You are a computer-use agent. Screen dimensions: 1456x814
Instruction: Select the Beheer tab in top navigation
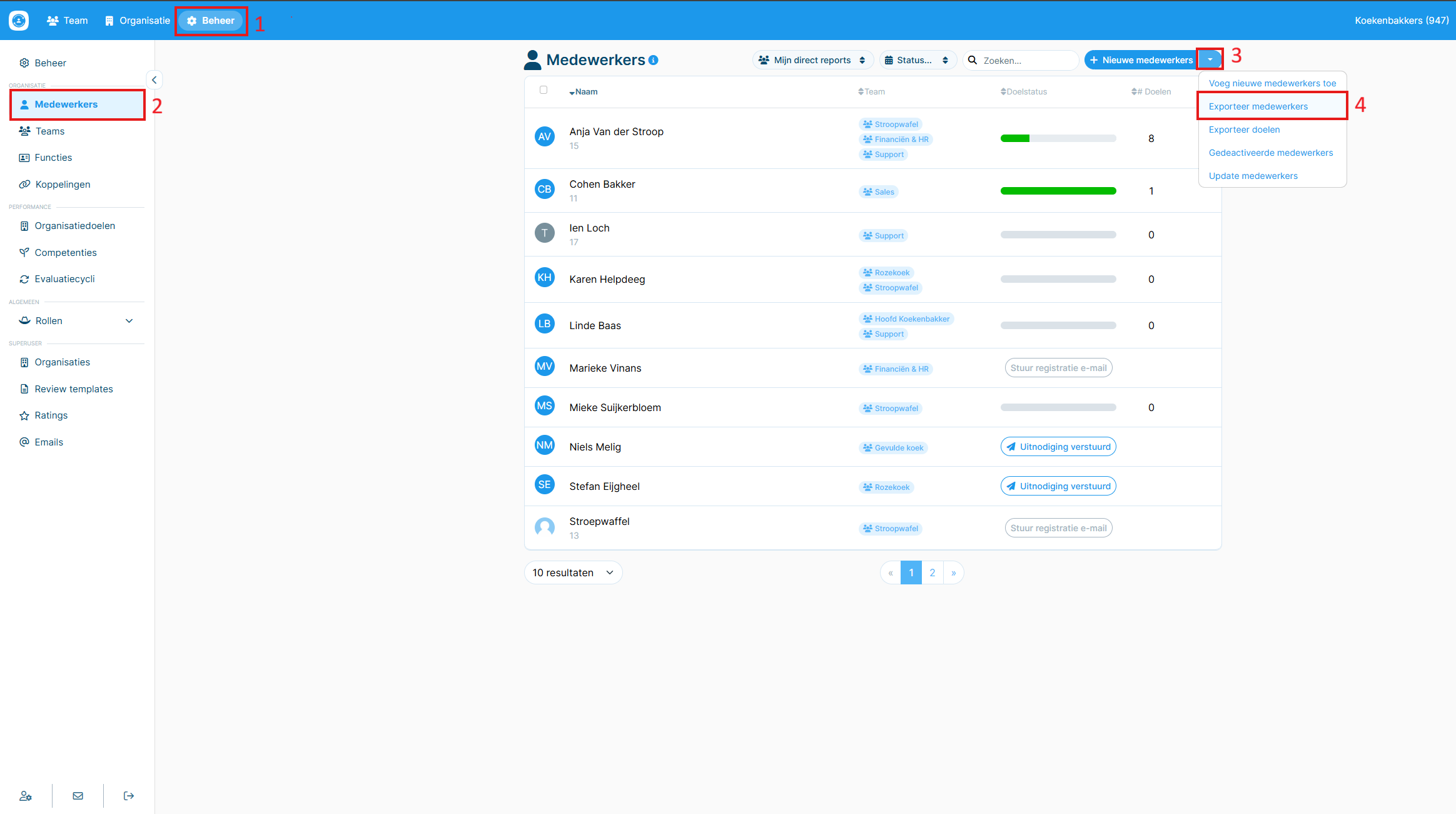(211, 21)
